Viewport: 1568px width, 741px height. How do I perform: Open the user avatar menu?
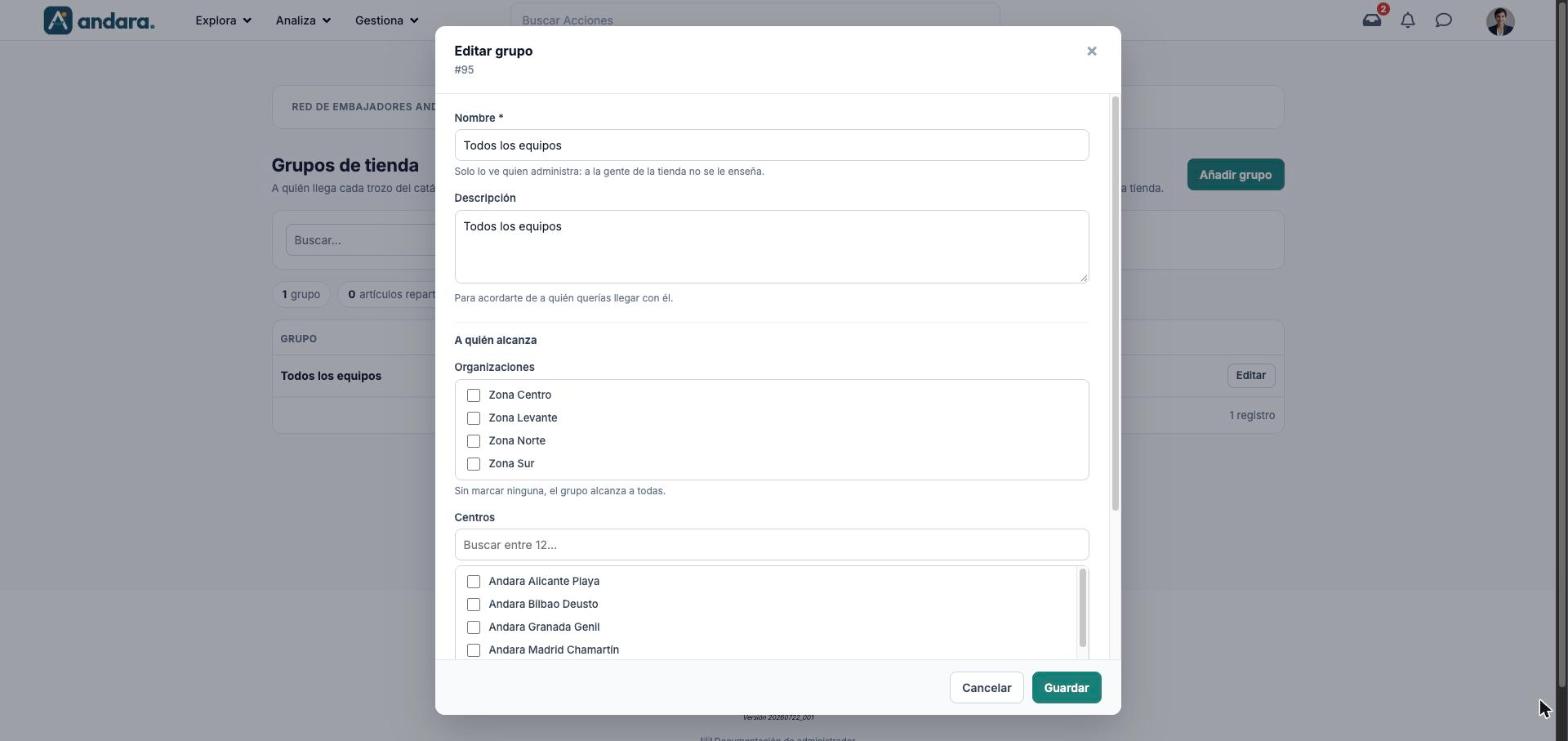click(x=1500, y=21)
